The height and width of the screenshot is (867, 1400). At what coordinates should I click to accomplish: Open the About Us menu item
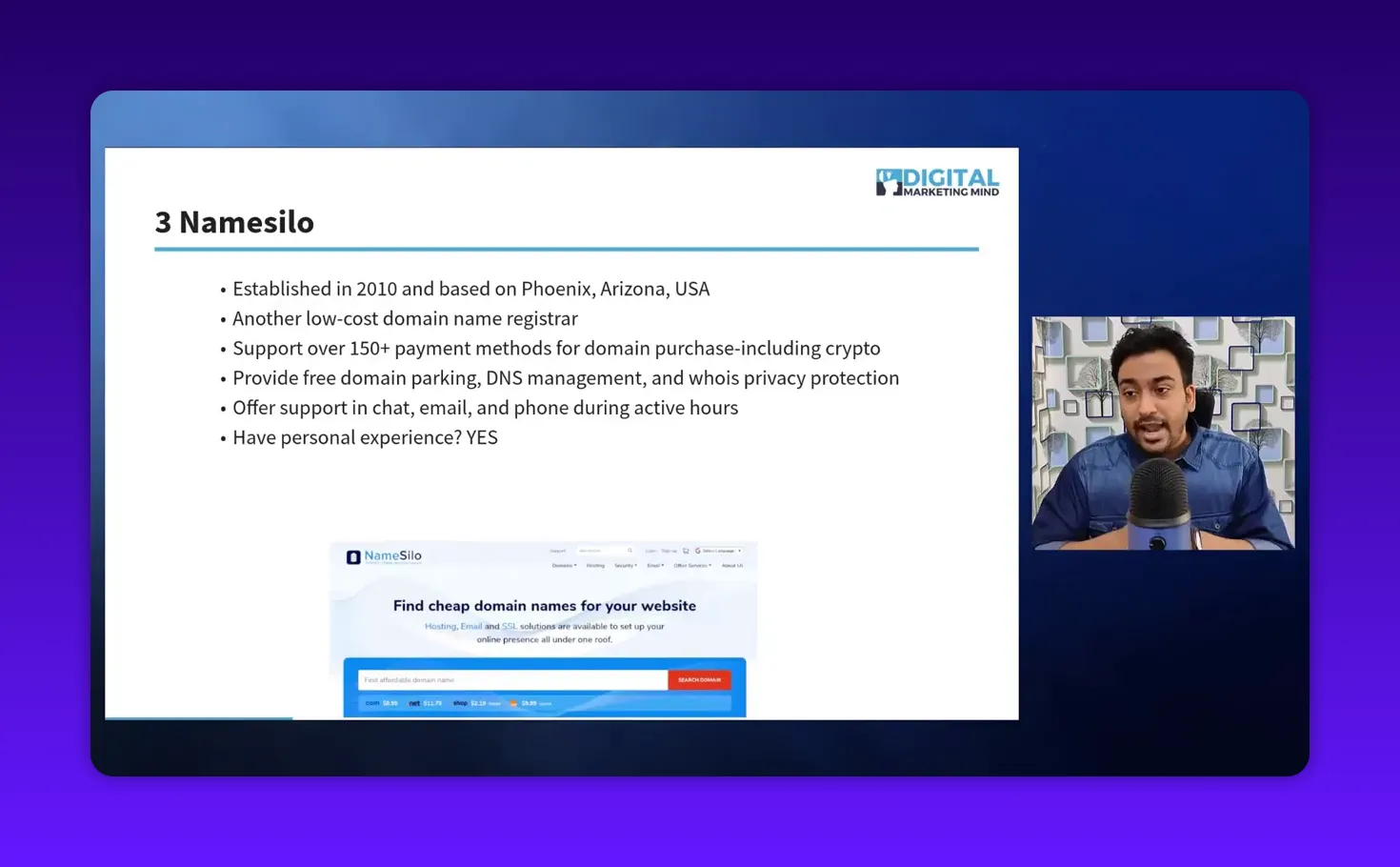733,565
